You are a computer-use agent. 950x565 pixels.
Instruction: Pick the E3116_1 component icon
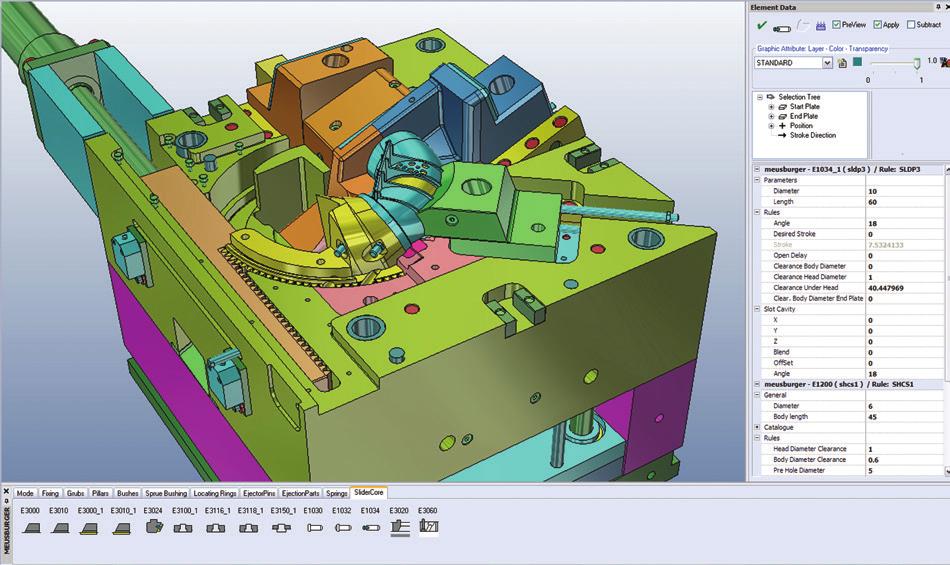216,529
